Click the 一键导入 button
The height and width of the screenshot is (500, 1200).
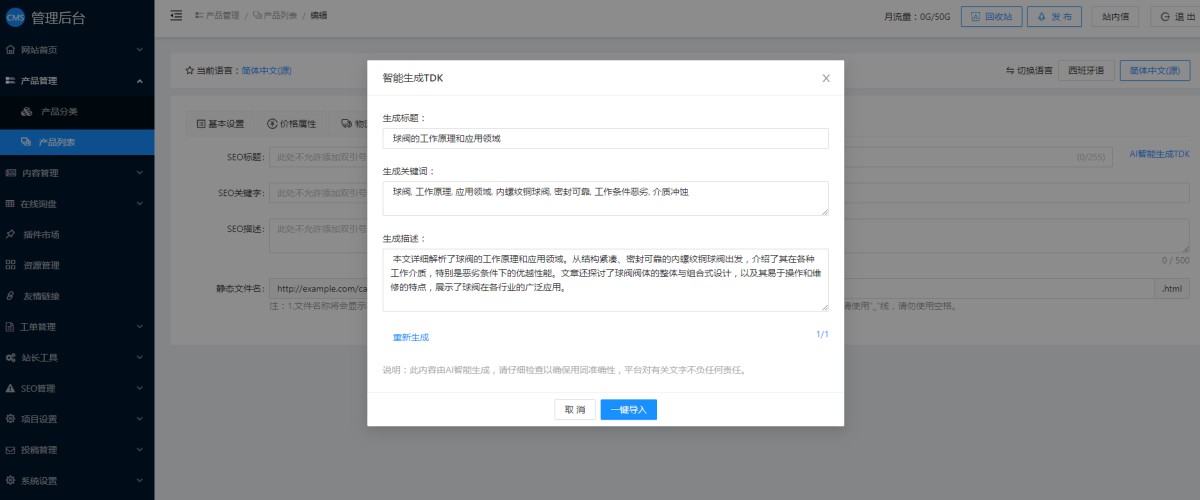[x=628, y=410]
